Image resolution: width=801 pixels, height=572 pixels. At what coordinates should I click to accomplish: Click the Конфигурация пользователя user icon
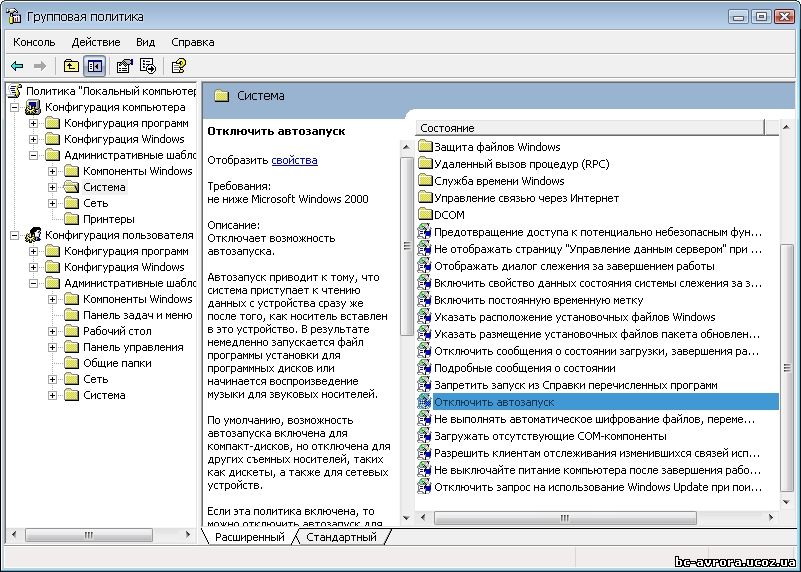pos(33,235)
